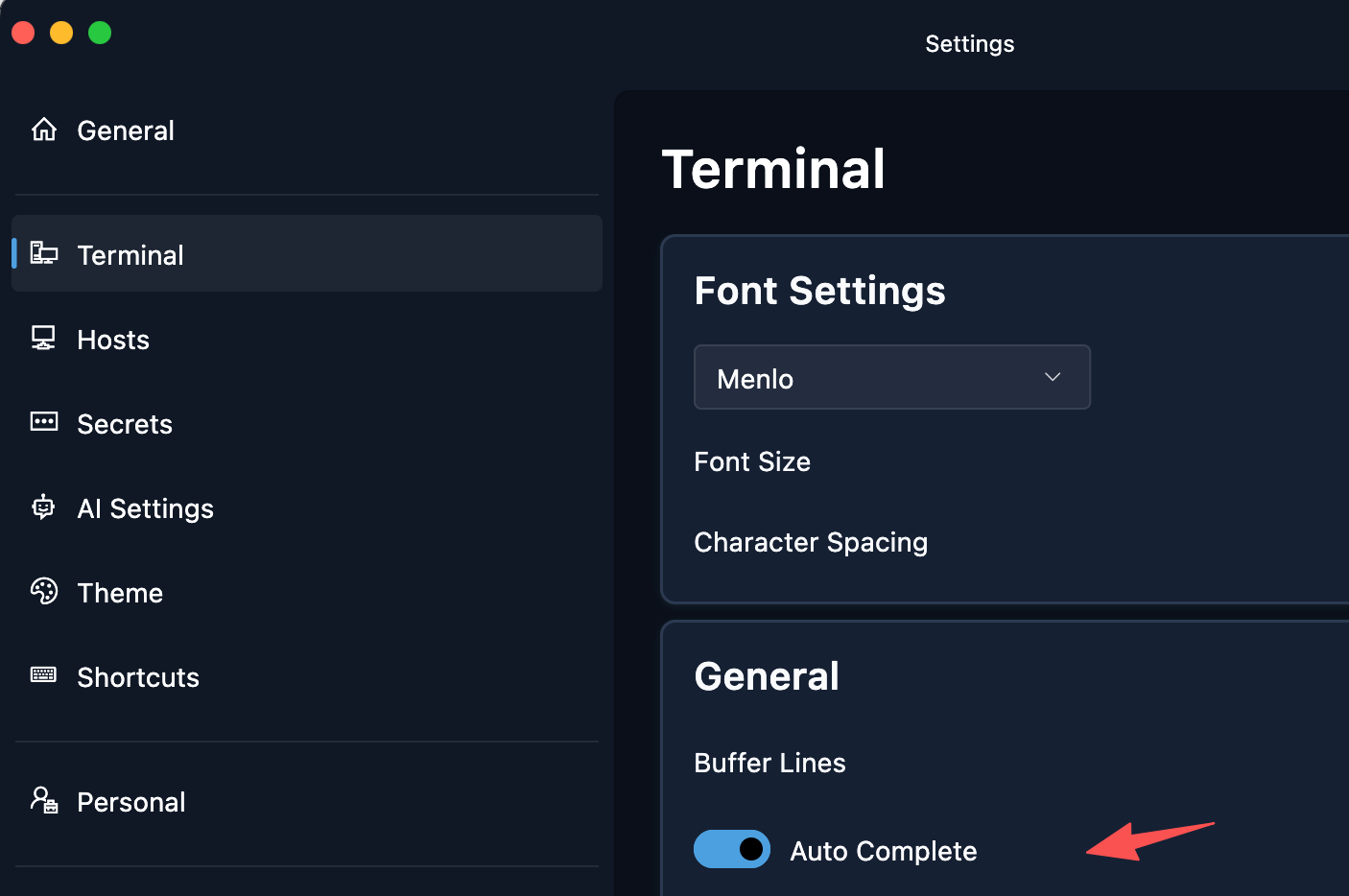Click the Auto Complete label
The width and height of the screenshot is (1349, 896).
point(884,851)
